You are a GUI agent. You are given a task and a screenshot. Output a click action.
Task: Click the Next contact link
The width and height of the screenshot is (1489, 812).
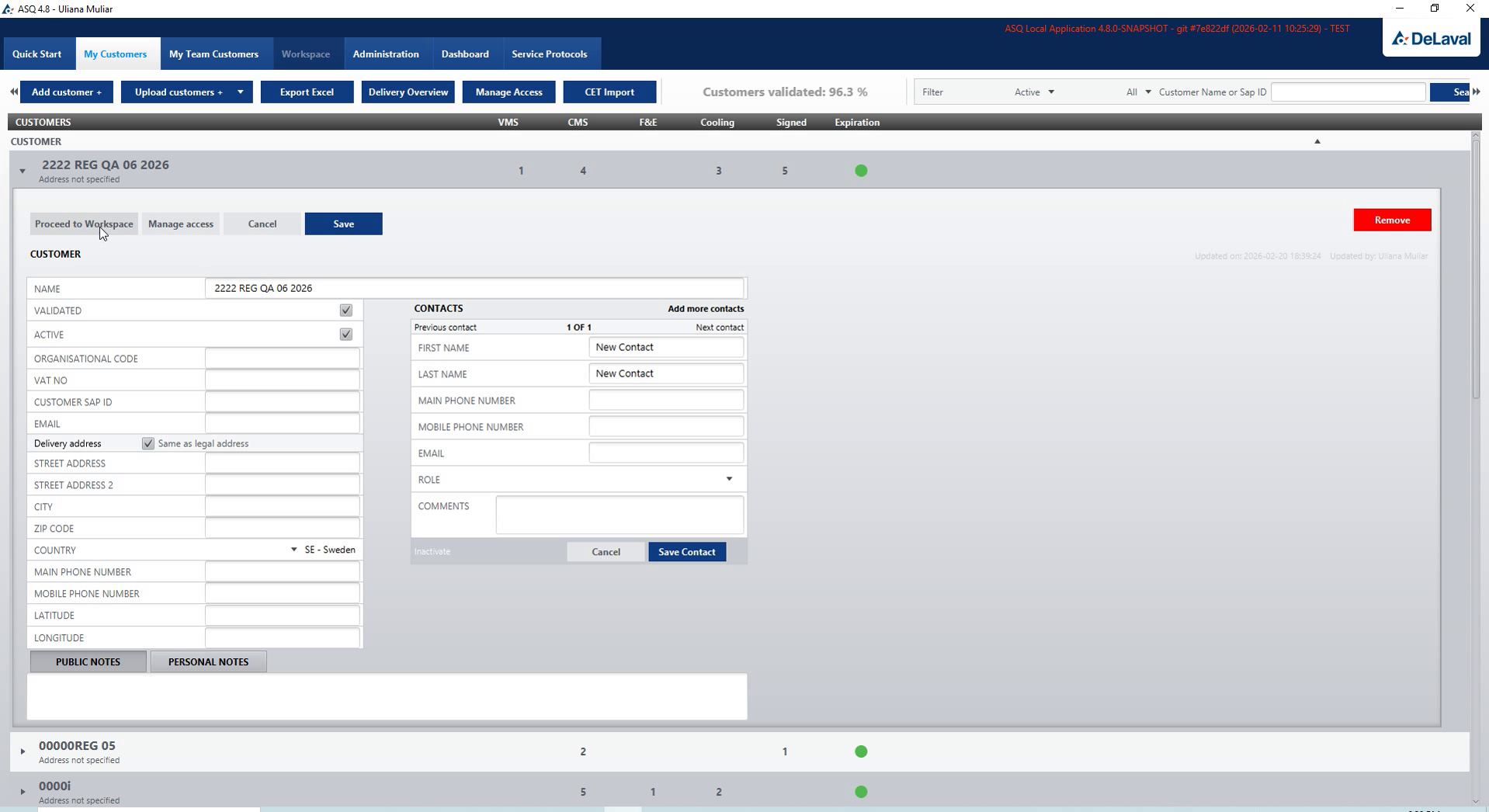click(x=720, y=328)
